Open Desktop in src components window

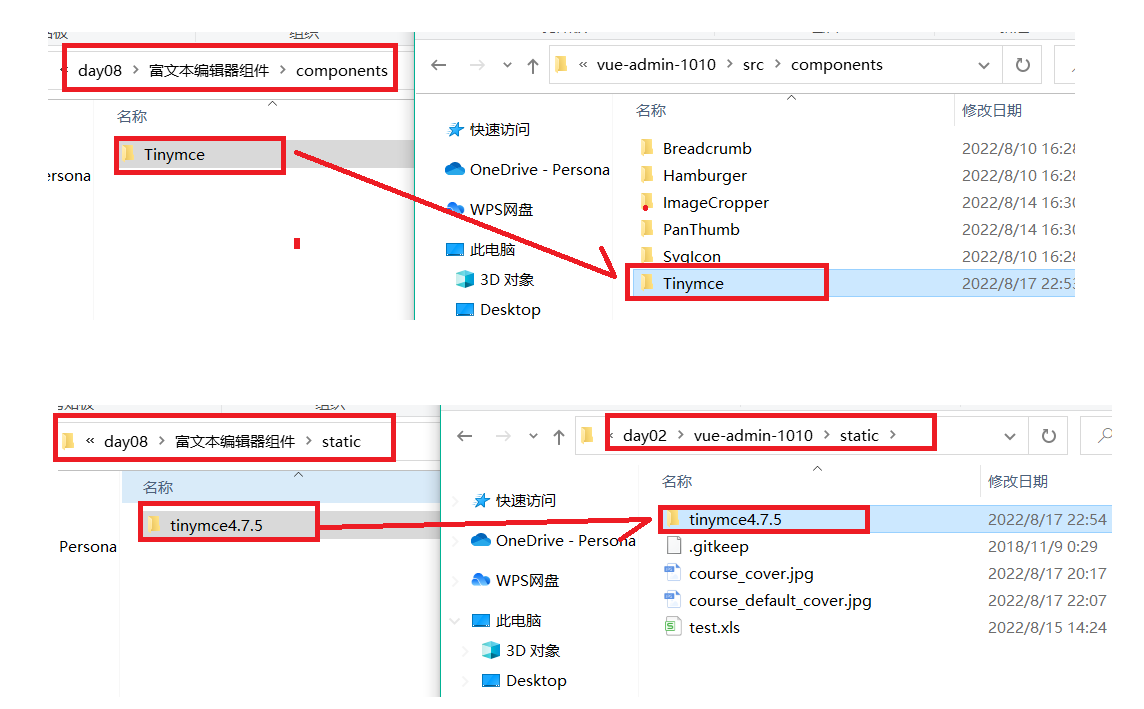pos(510,309)
